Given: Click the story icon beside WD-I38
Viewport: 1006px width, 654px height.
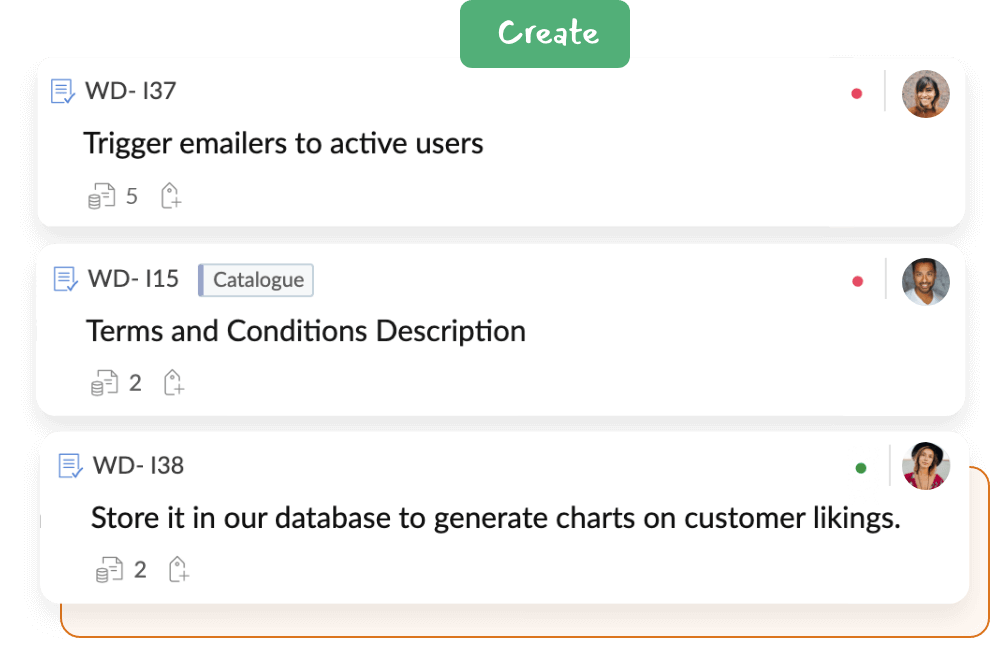Looking at the screenshot, I should click(70, 465).
